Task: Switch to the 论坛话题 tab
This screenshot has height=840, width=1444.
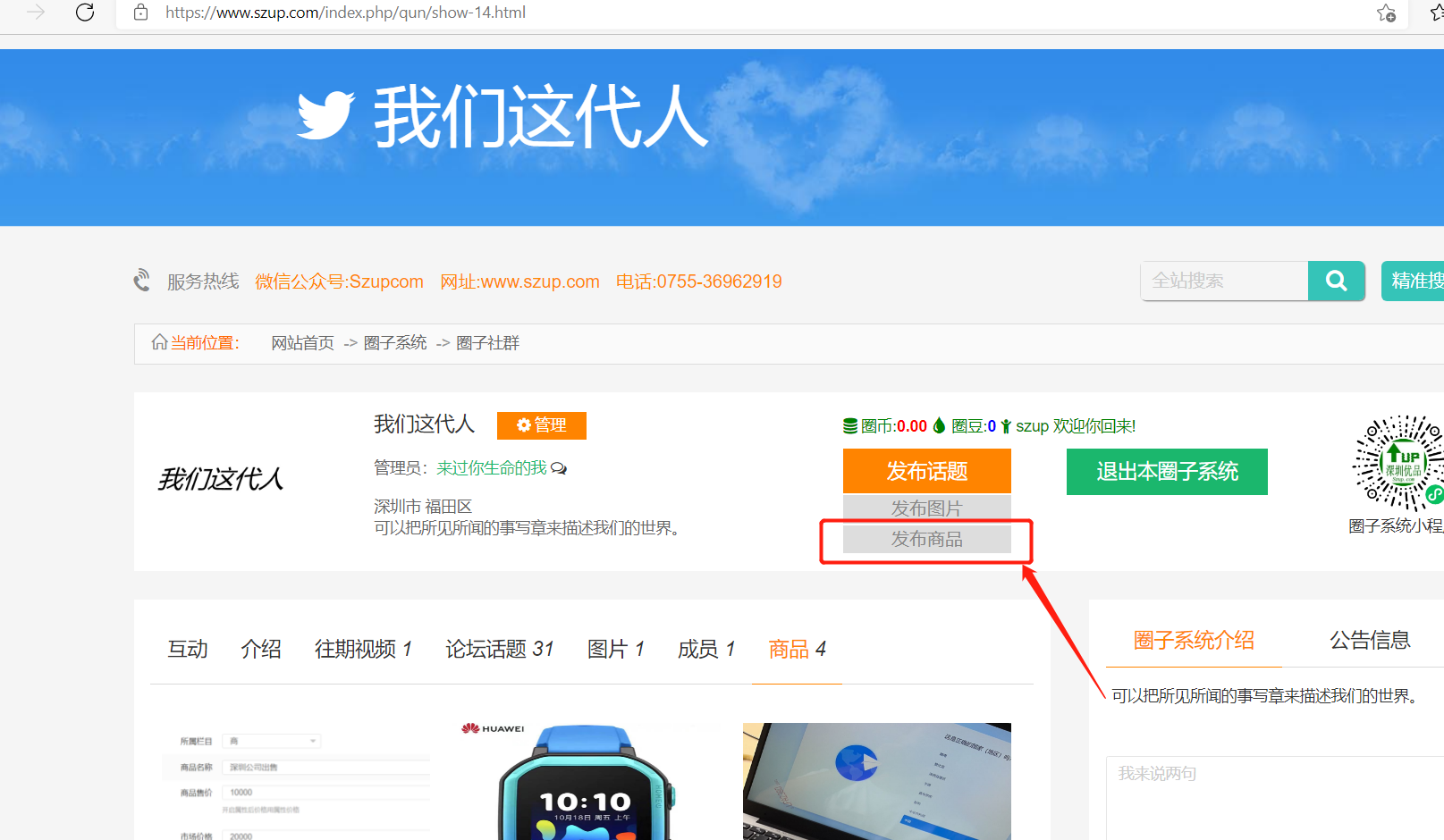Action: (x=499, y=649)
